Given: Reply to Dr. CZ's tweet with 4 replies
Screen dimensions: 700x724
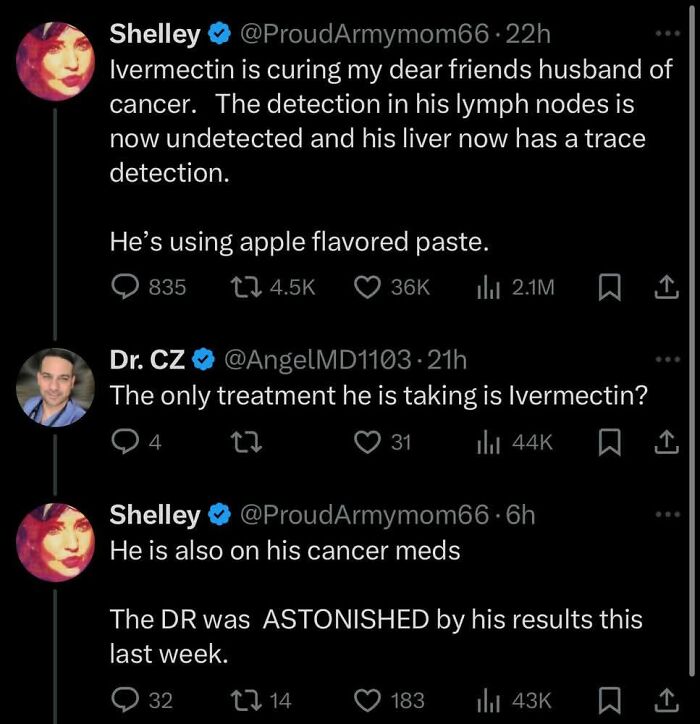Looking at the screenshot, I should (x=126, y=442).
